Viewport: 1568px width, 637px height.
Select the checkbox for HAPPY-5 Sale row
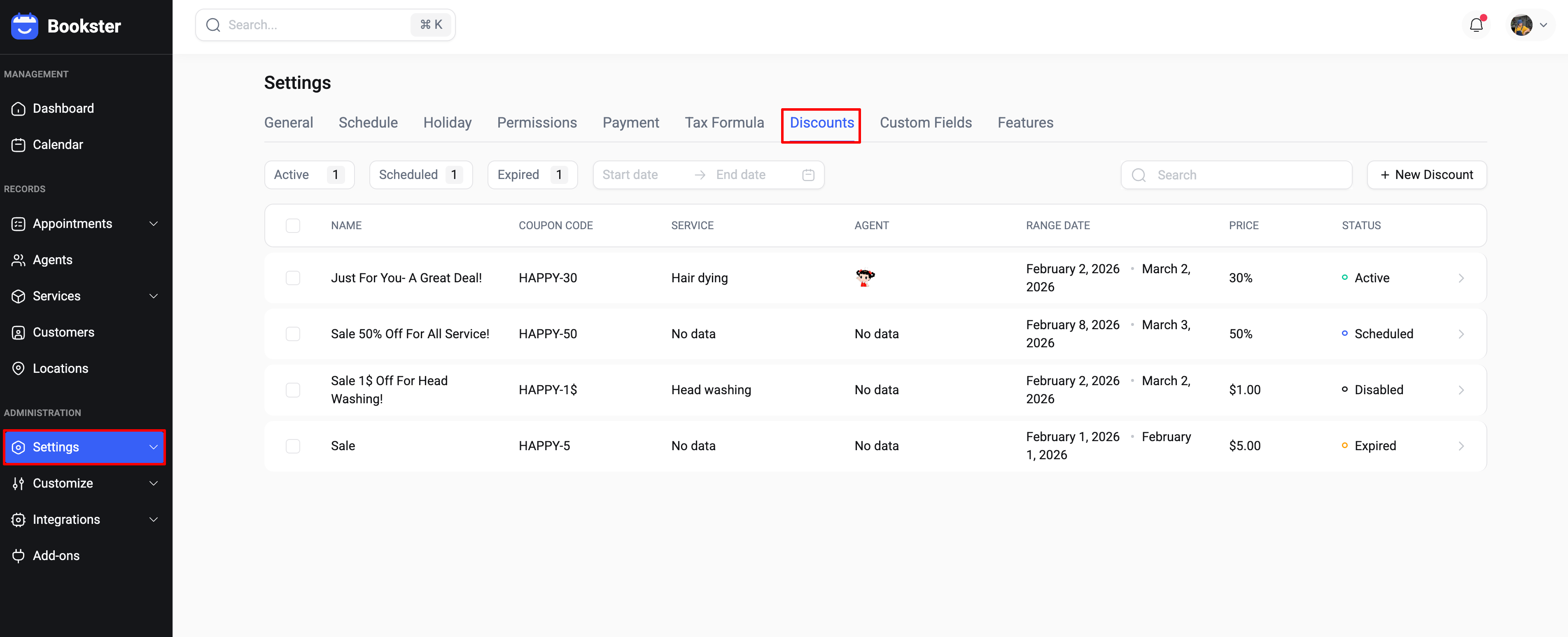[293, 446]
